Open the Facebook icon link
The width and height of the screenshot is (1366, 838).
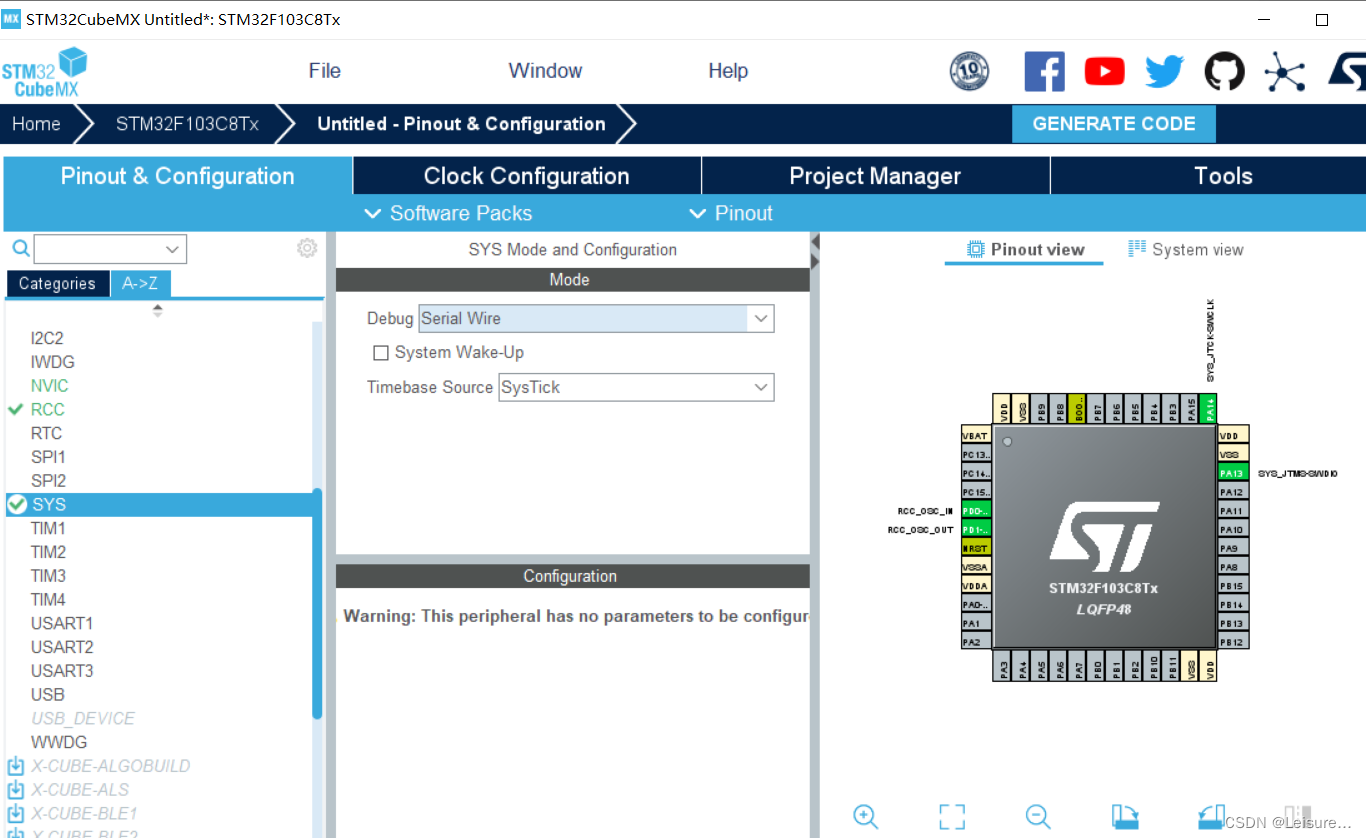pos(1044,72)
